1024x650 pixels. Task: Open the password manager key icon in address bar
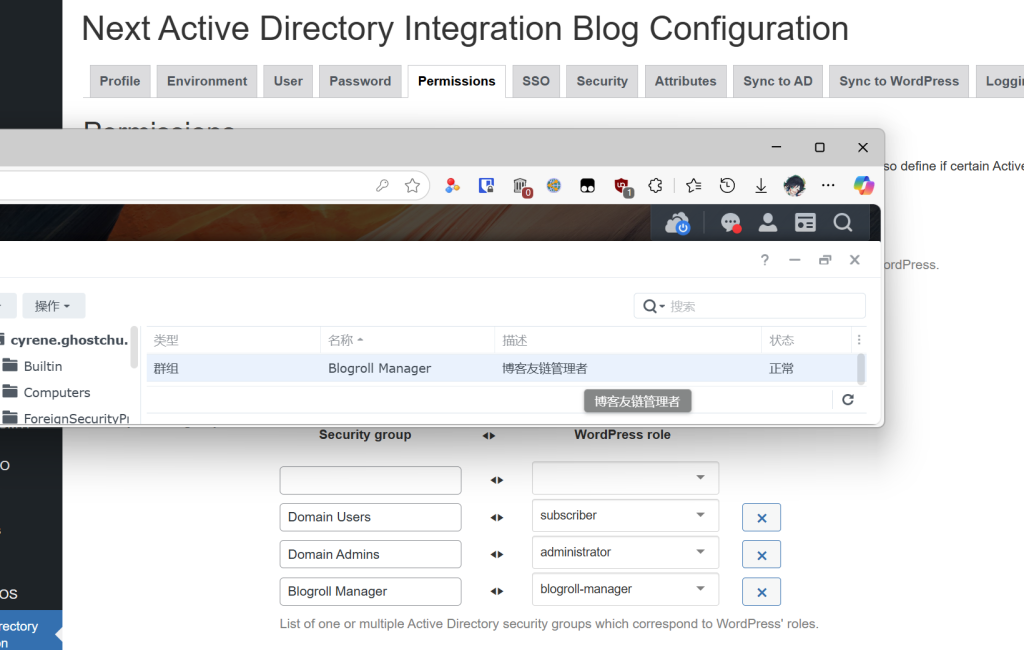click(382, 186)
